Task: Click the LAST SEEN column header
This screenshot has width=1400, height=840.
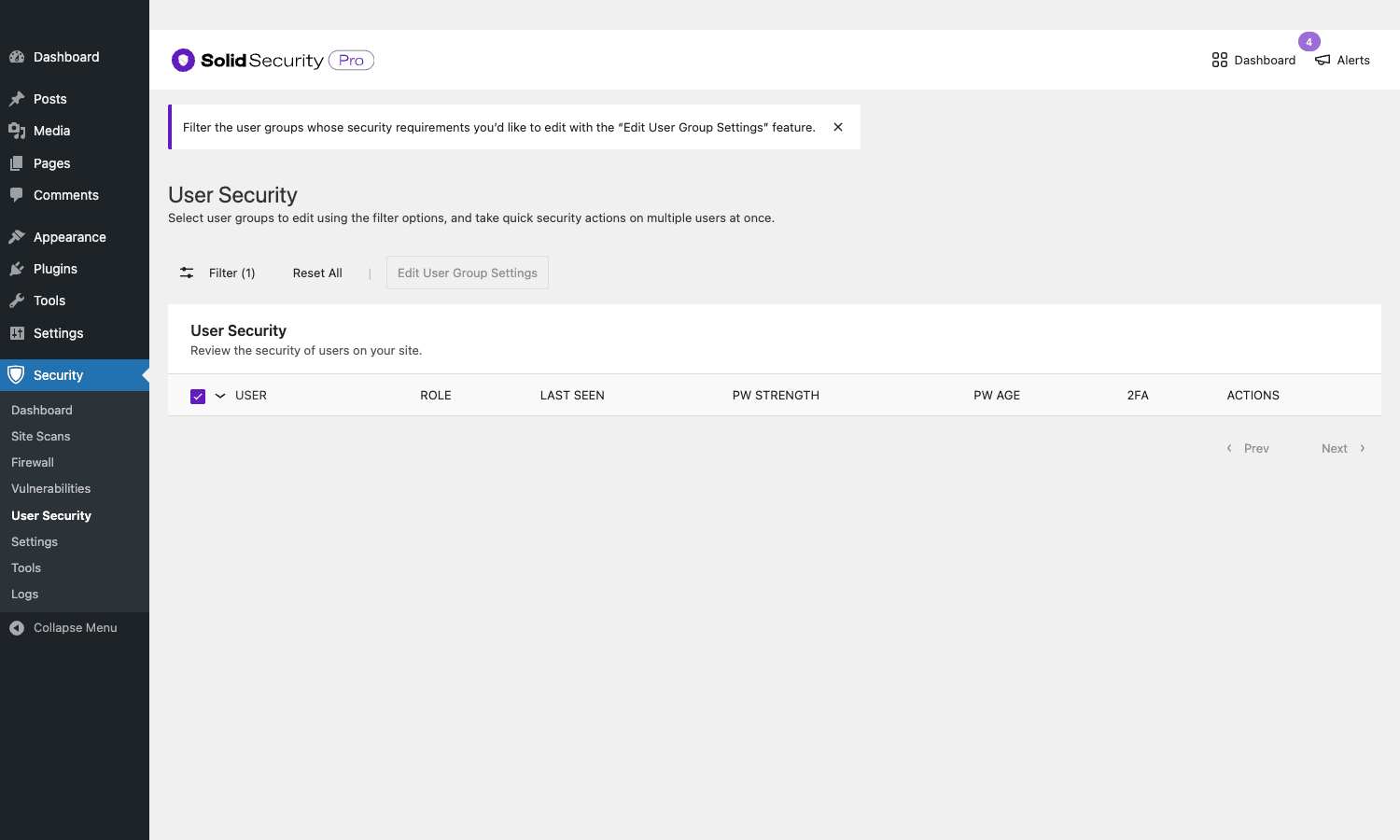Action: pos(572,396)
